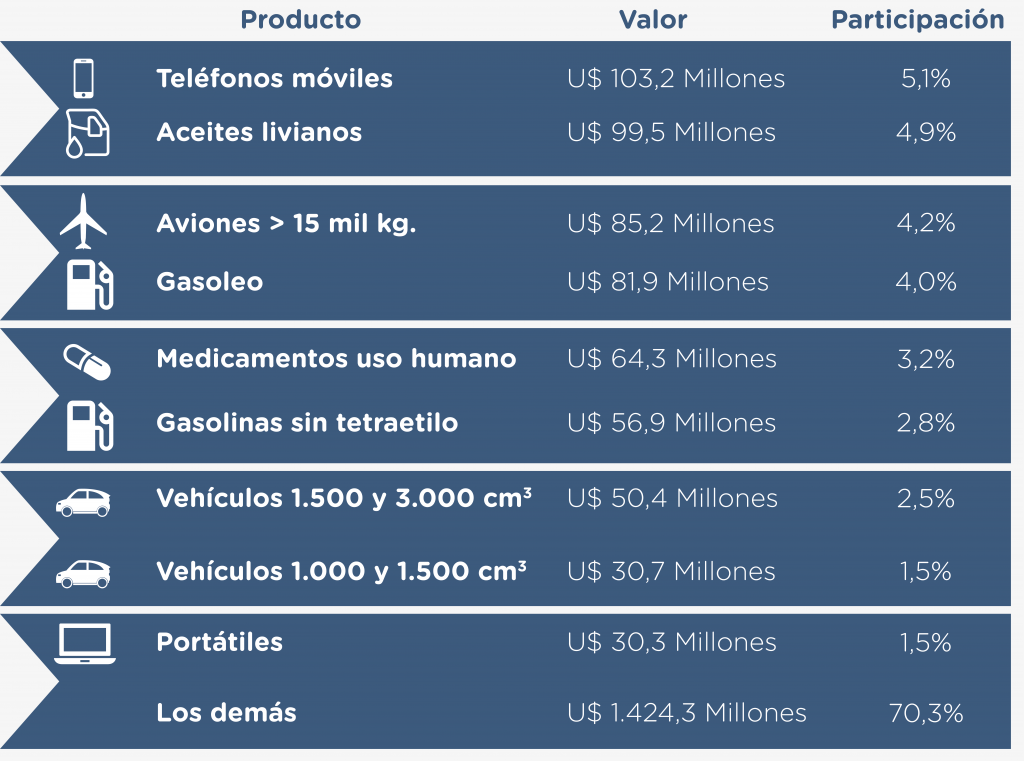Click the car icon beside Vehículos 1.500 y 3.000 cm³

84,500
